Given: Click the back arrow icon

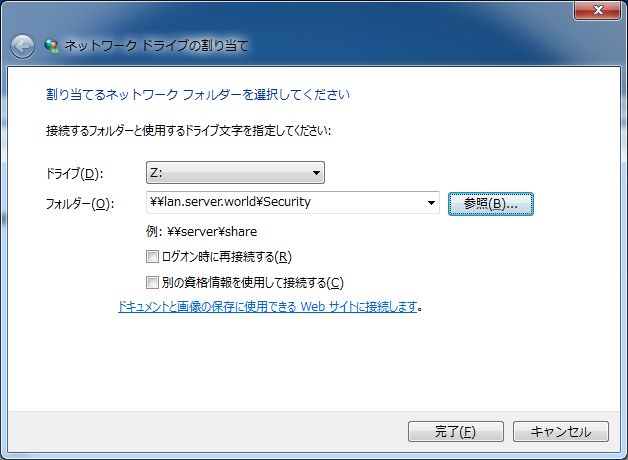Looking at the screenshot, I should click(x=22, y=47).
